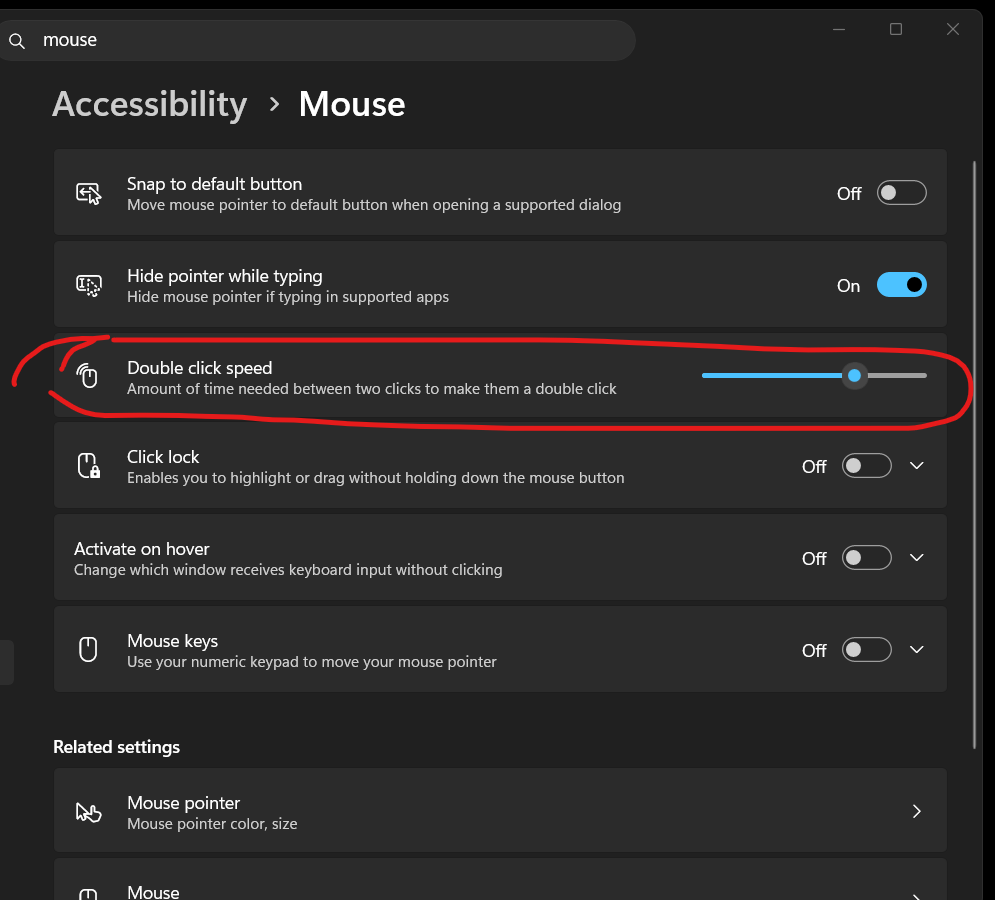Expand Mouse keys options chevron

916,650
